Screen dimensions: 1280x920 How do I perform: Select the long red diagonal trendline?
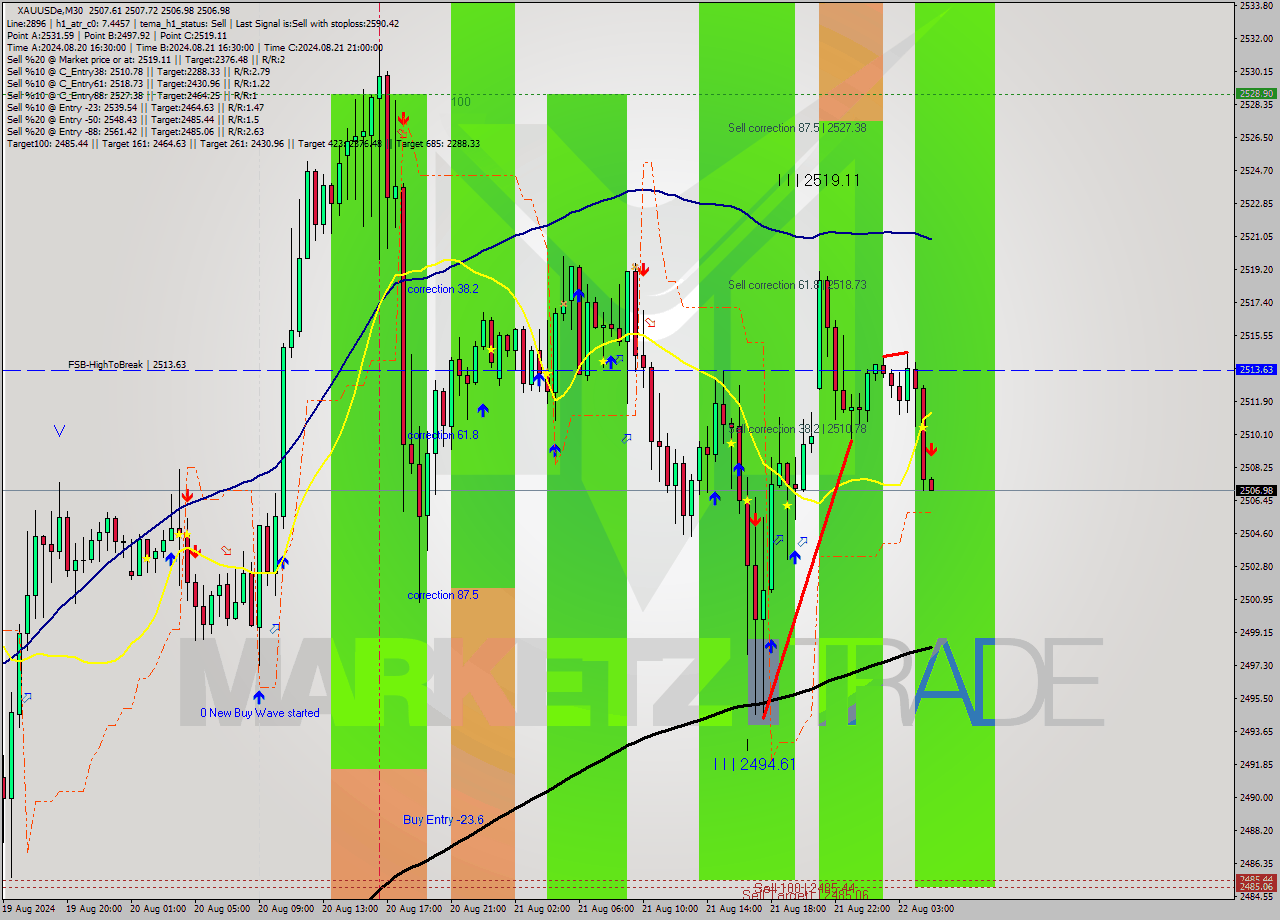coord(807,577)
